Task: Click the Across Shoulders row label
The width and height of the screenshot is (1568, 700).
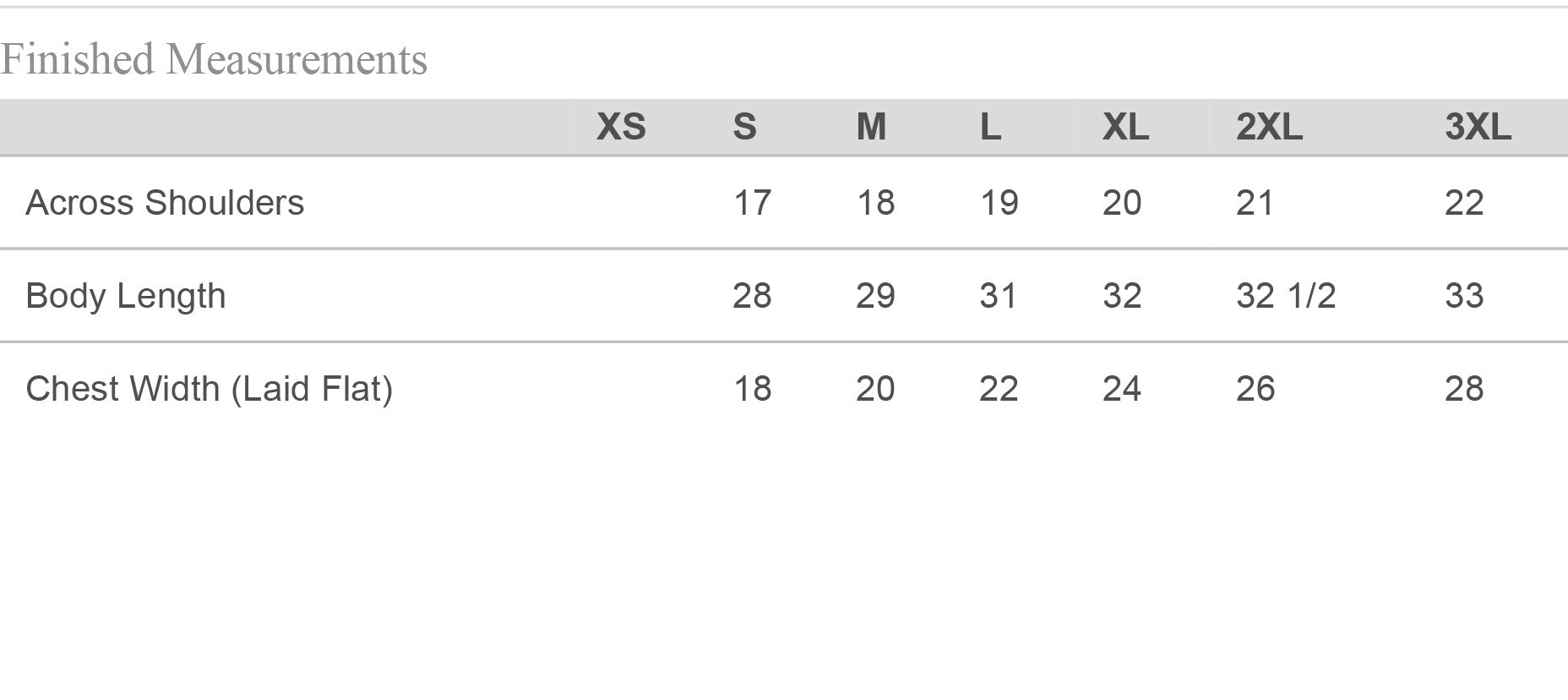Action: pyautogui.click(x=165, y=203)
